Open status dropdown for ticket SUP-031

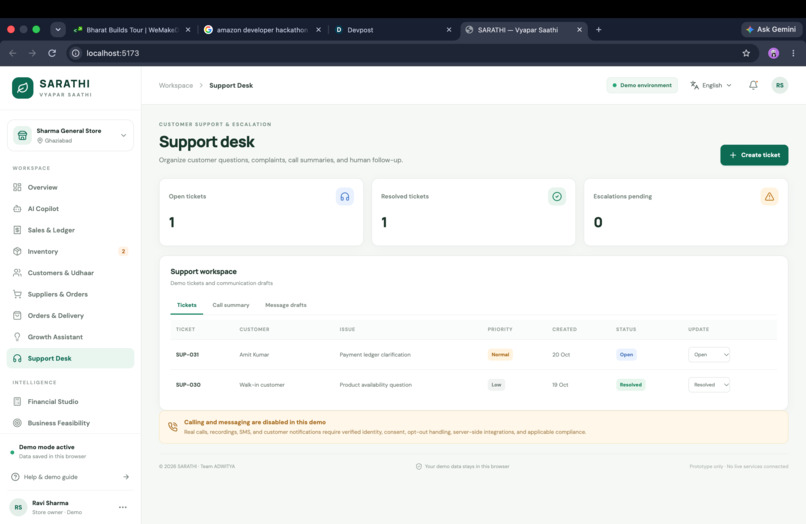[x=709, y=354]
